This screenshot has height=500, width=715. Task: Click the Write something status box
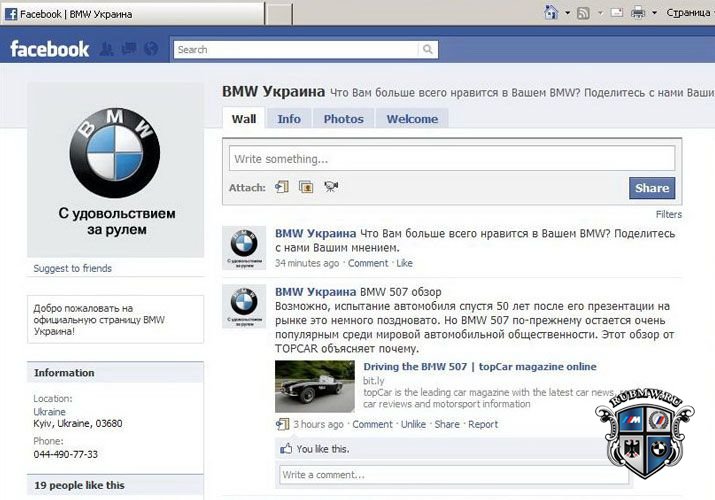(452, 159)
